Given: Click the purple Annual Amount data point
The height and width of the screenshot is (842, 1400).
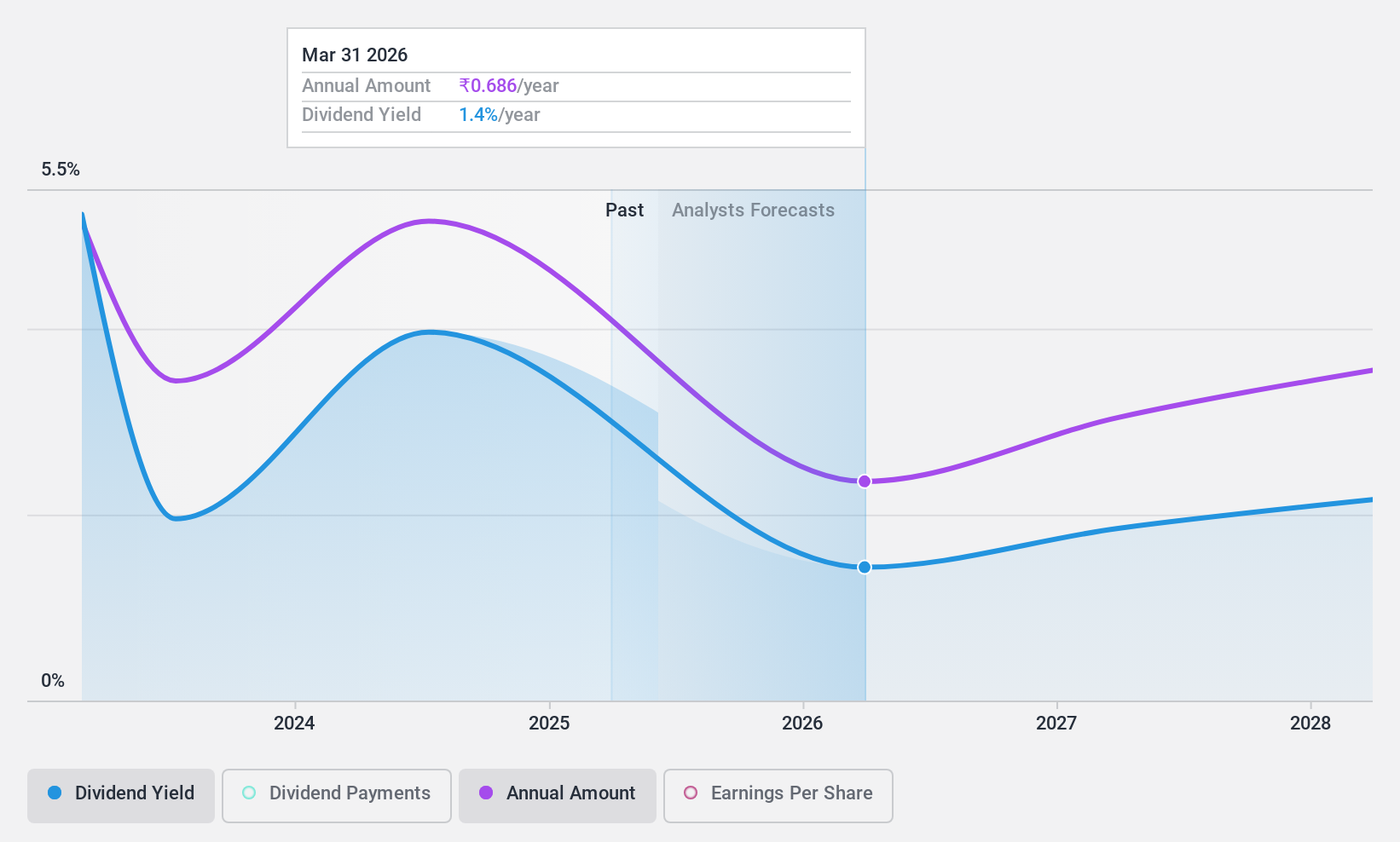Looking at the screenshot, I should pos(865,482).
